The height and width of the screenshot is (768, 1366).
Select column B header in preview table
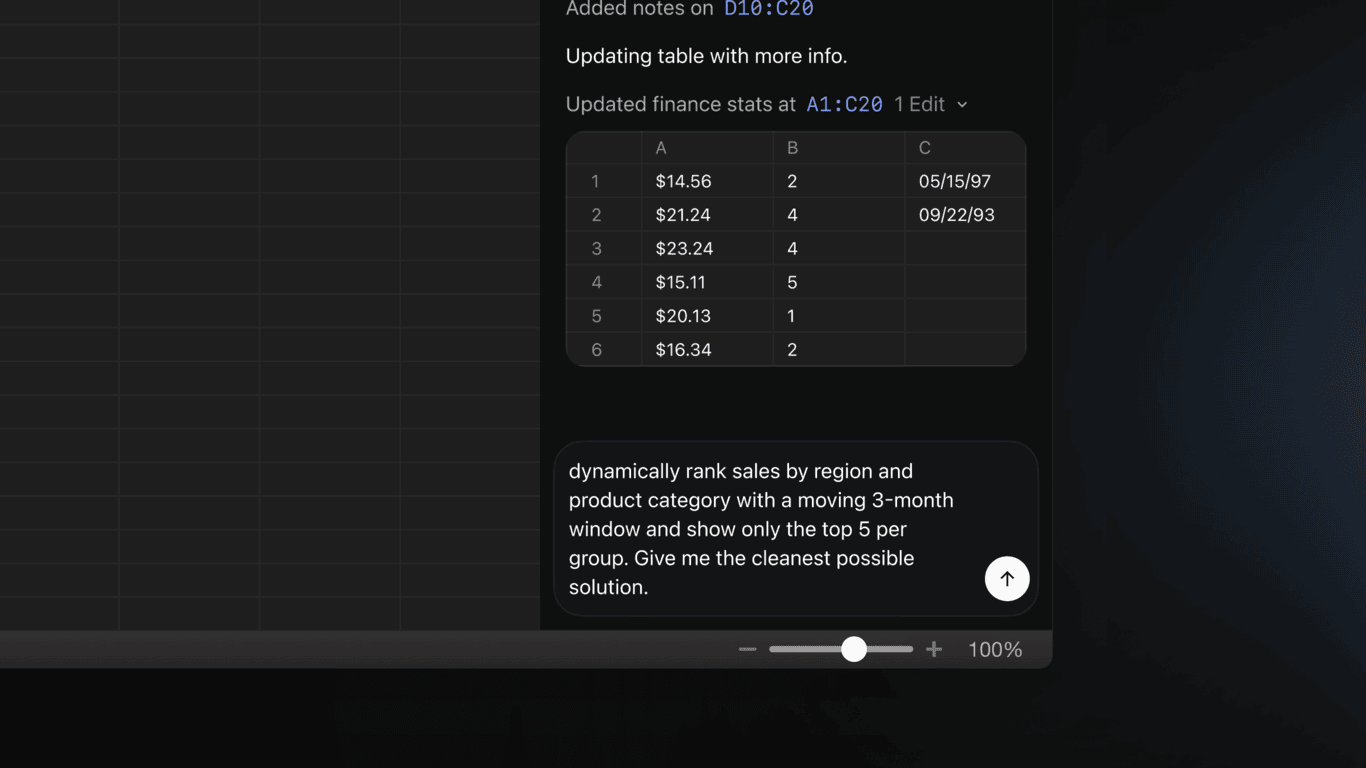coord(838,148)
